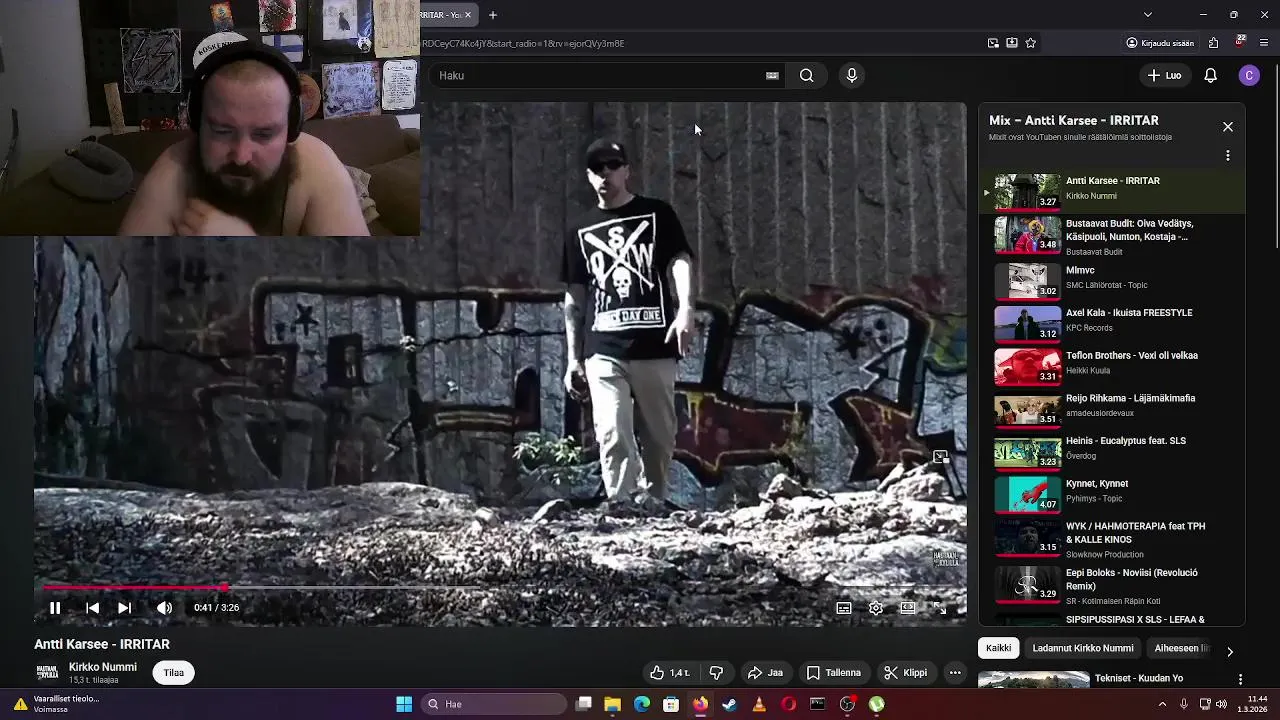The height and width of the screenshot is (720, 1280).
Task: Click the video progress bar
Action: click(500, 588)
